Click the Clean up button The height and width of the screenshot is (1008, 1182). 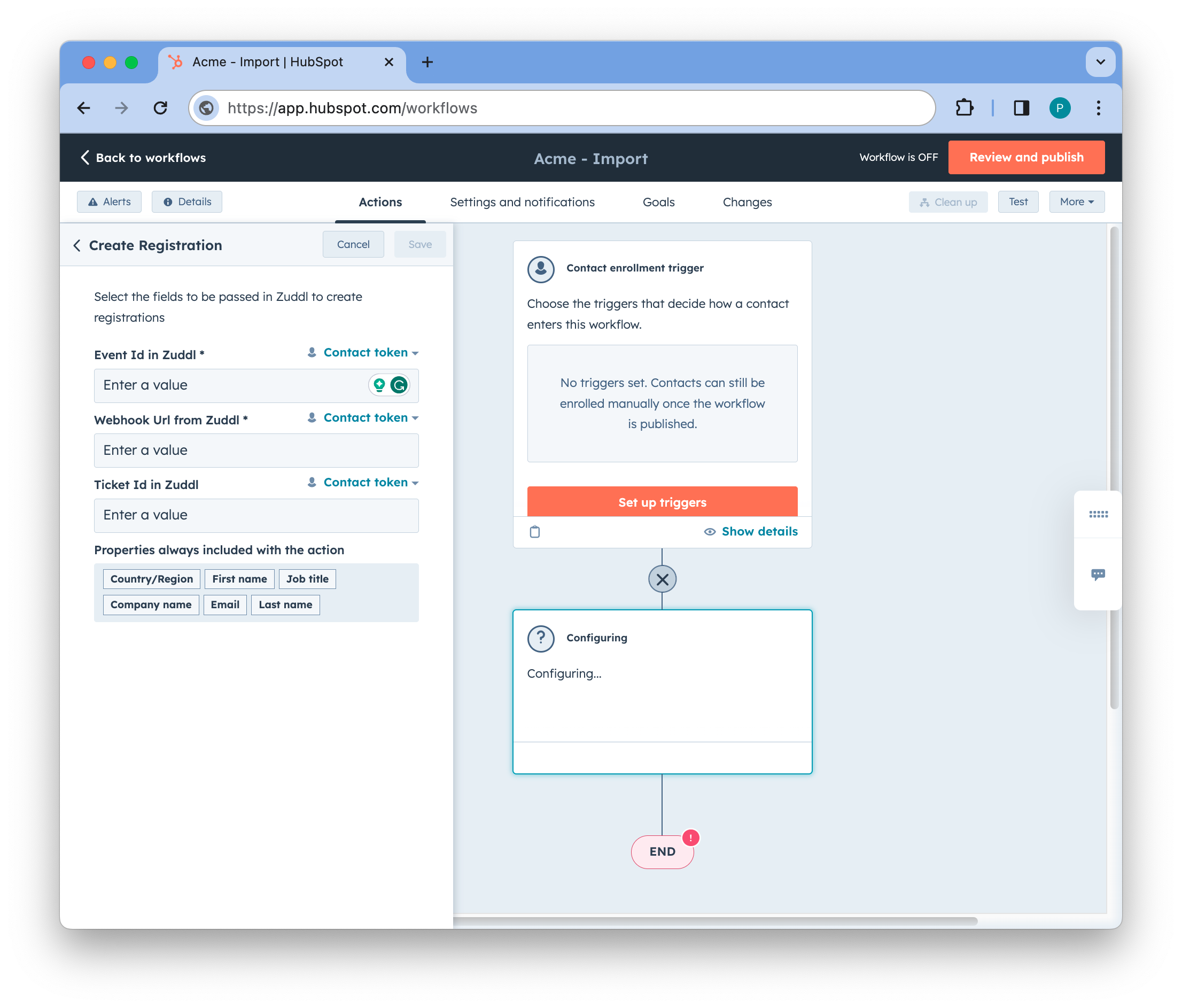click(x=948, y=202)
